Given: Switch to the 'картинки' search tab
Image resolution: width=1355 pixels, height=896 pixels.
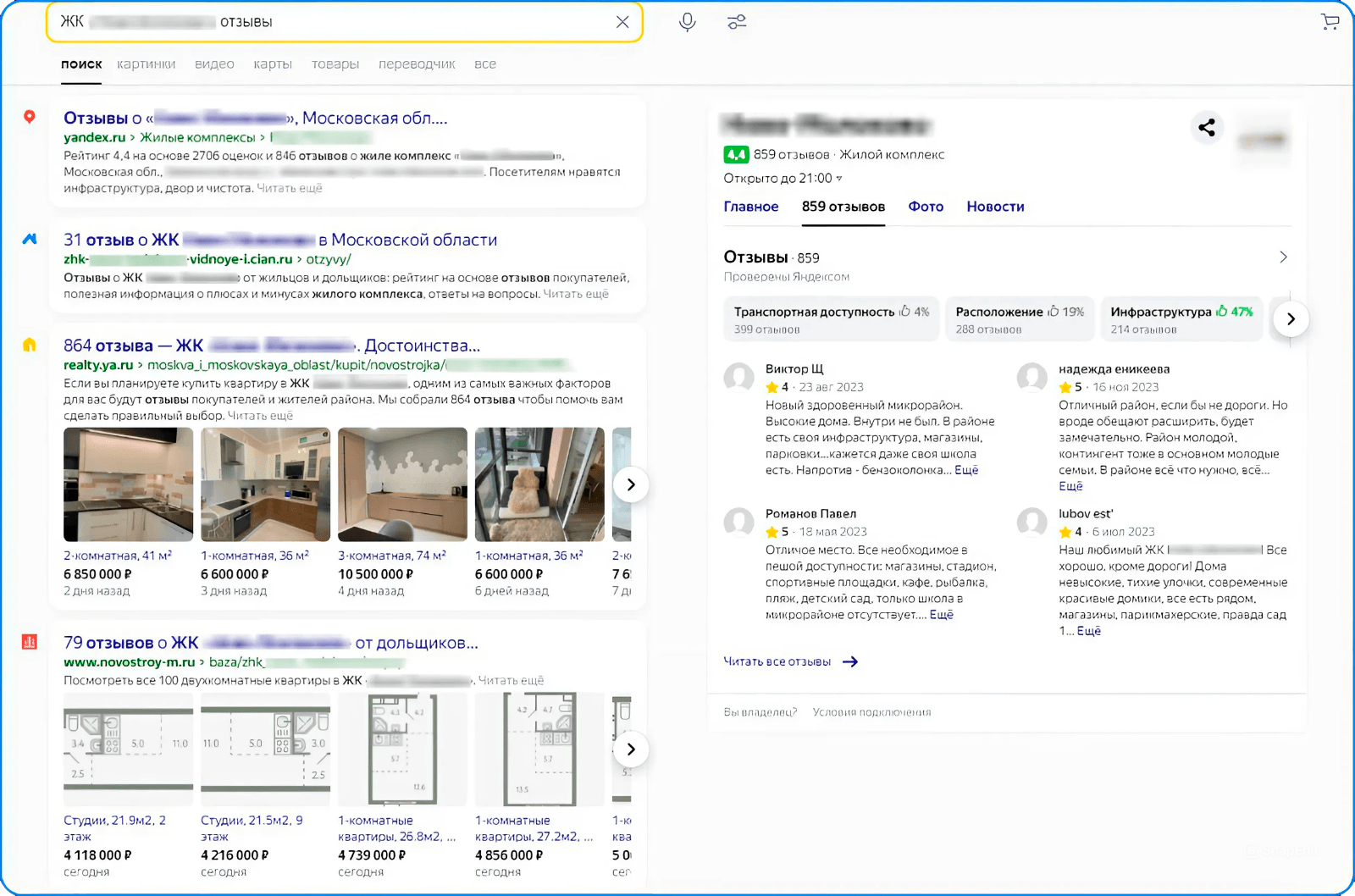Looking at the screenshot, I should point(146,64).
